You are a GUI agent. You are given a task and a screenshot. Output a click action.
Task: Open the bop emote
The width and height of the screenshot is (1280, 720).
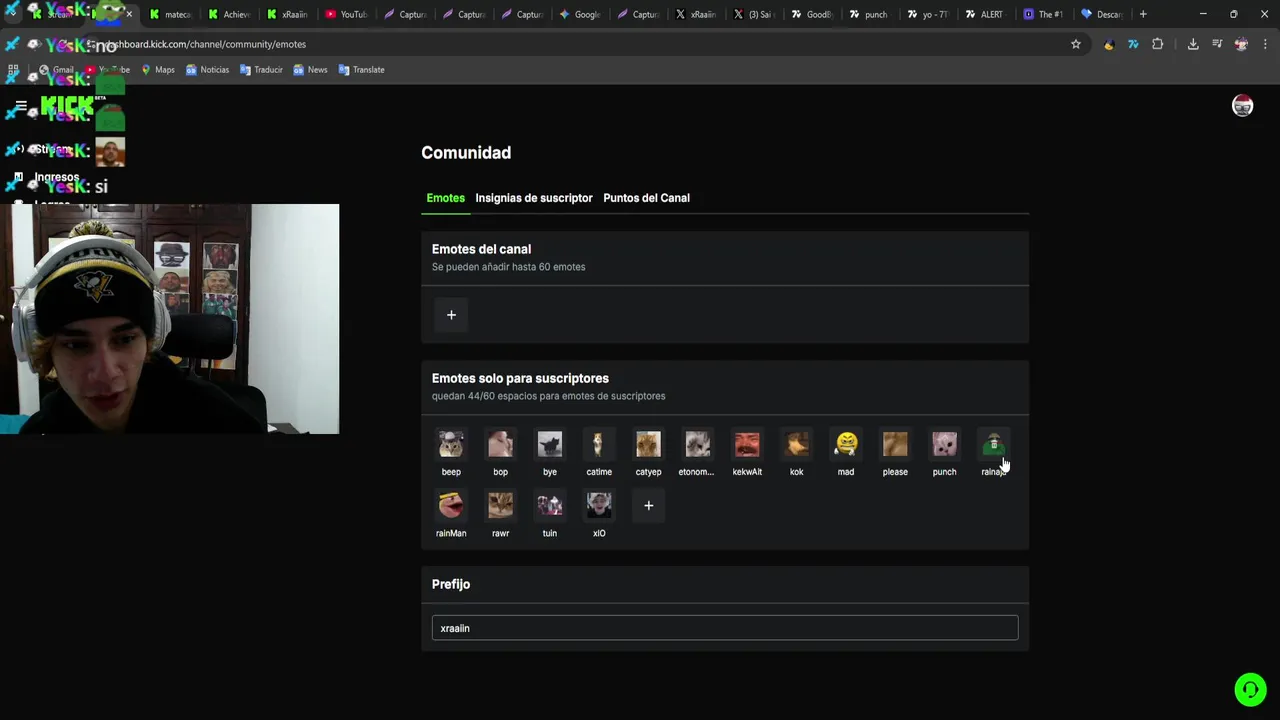500,444
